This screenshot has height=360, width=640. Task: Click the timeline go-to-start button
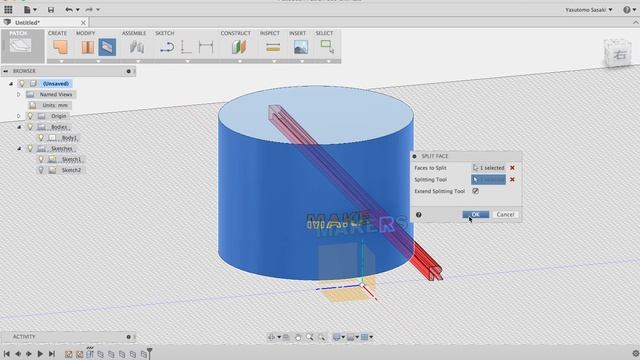[7, 354]
